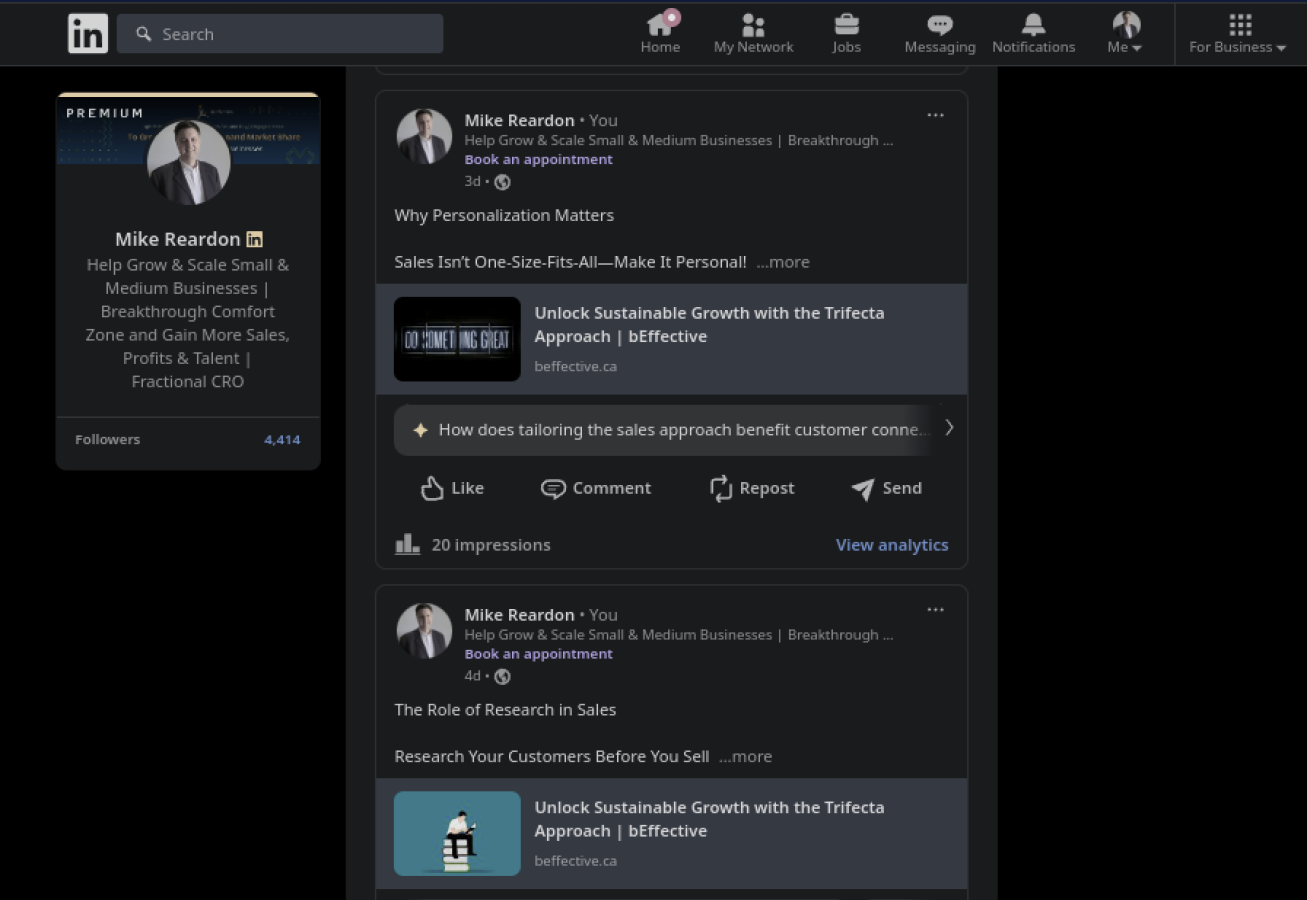This screenshot has width=1307, height=900.
Task: Show next AI suggested question arrow
Action: (x=949, y=428)
